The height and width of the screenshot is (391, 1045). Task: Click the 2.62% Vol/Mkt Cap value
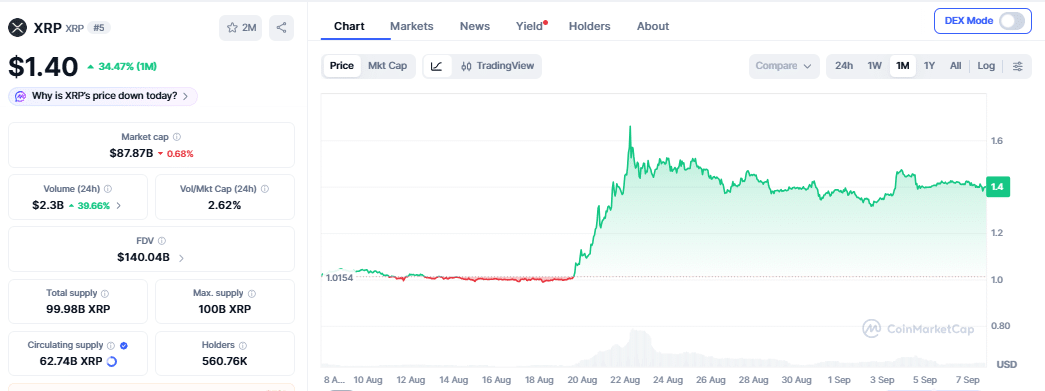225,205
